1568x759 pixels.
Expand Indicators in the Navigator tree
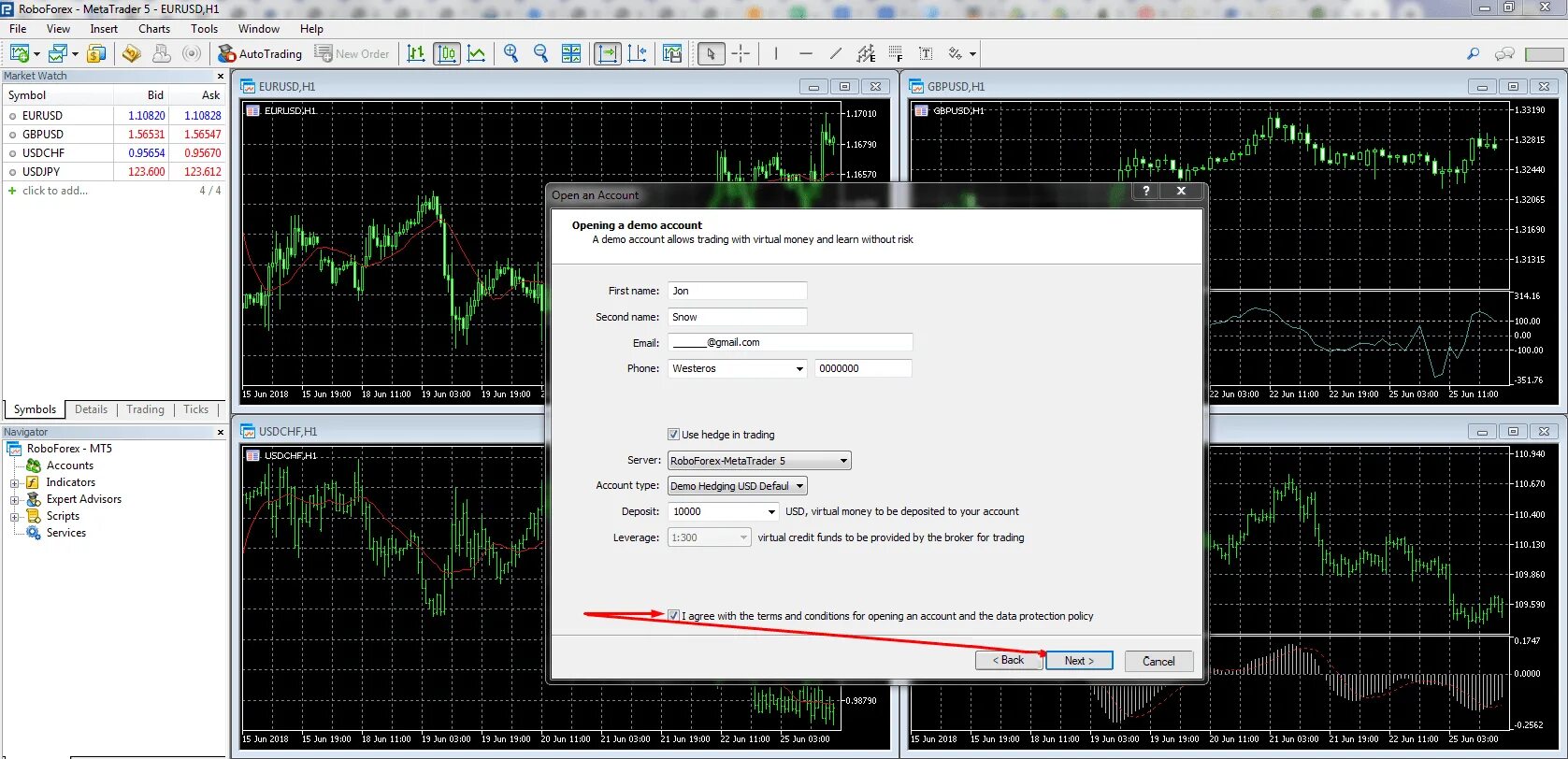(x=14, y=483)
